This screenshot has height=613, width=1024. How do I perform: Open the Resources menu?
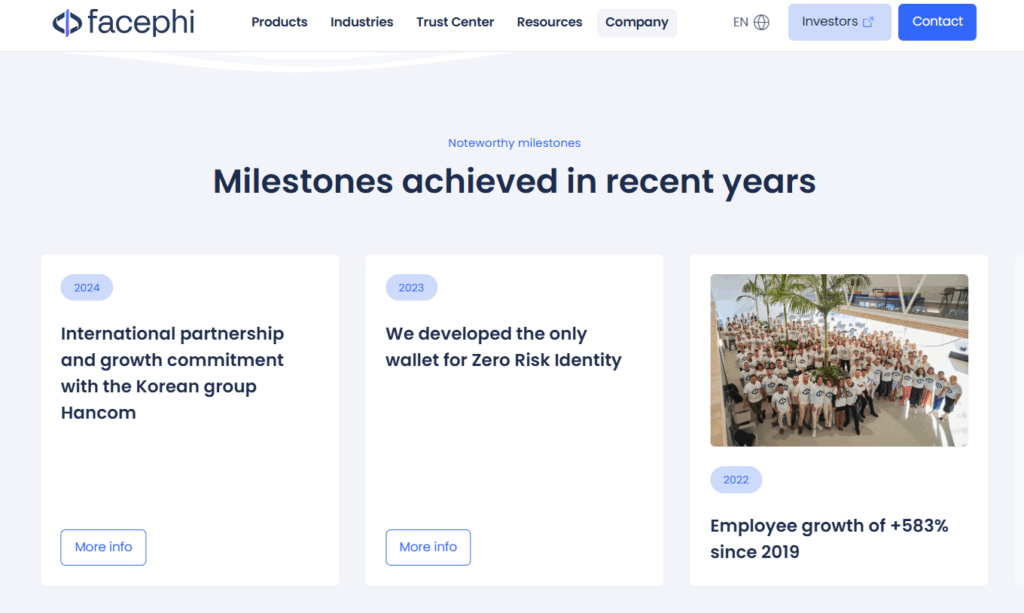click(549, 22)
